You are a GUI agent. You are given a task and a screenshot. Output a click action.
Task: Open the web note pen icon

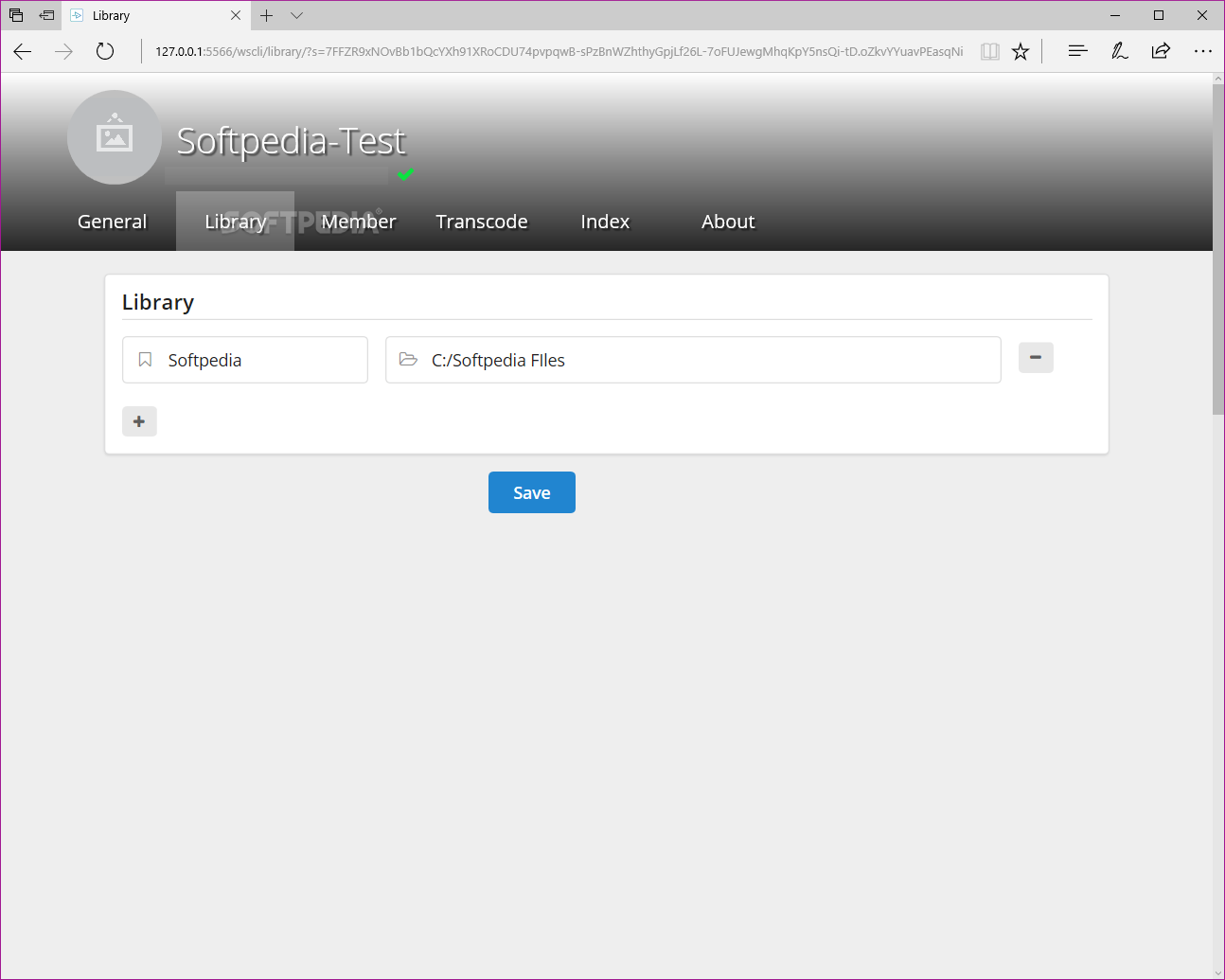[1119, 51]
